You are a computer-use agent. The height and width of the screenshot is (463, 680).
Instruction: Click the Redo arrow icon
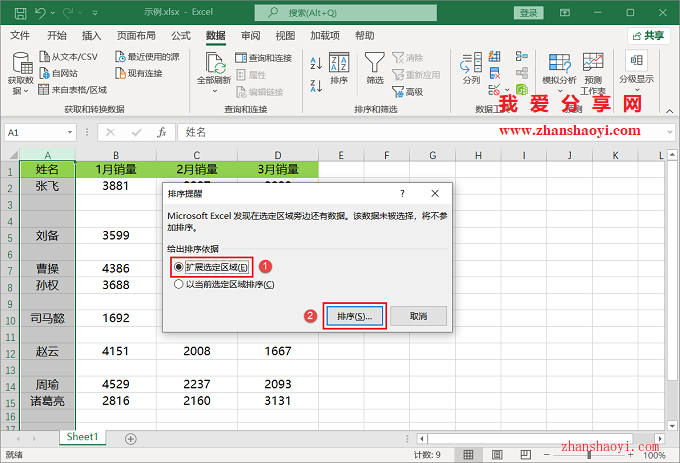point(68,13)
